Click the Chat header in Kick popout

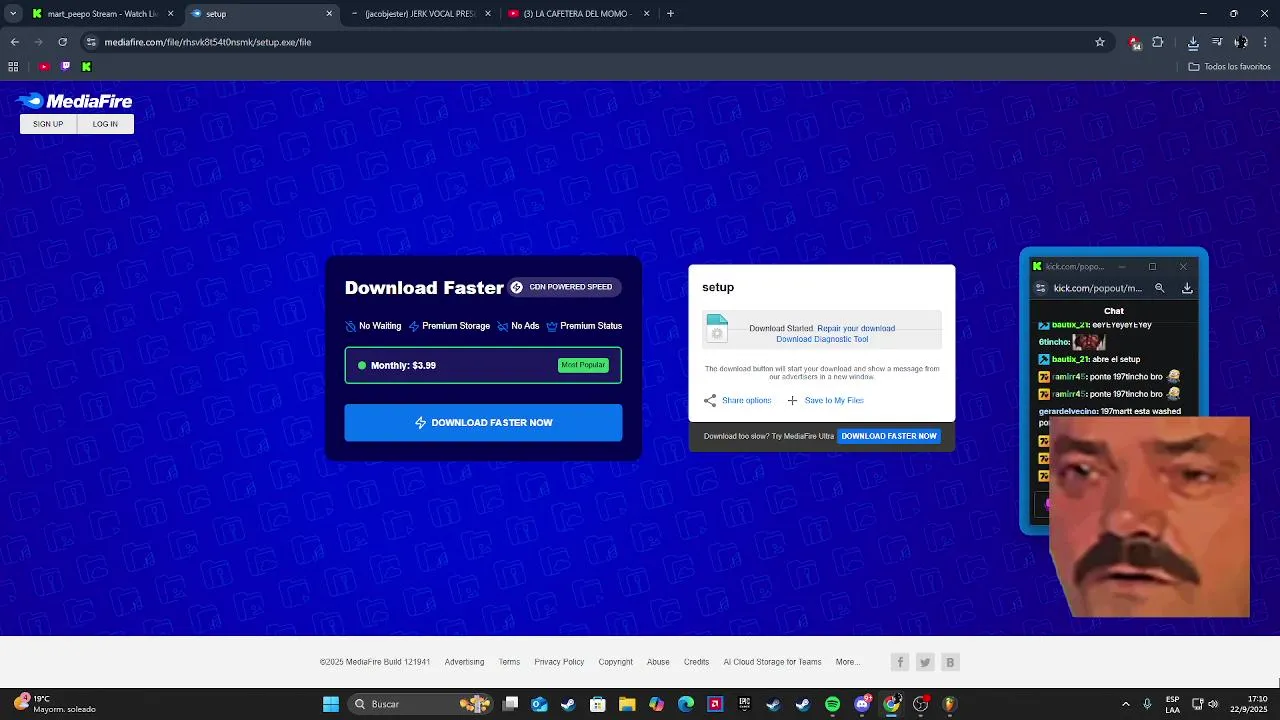tap(1114, 311)
